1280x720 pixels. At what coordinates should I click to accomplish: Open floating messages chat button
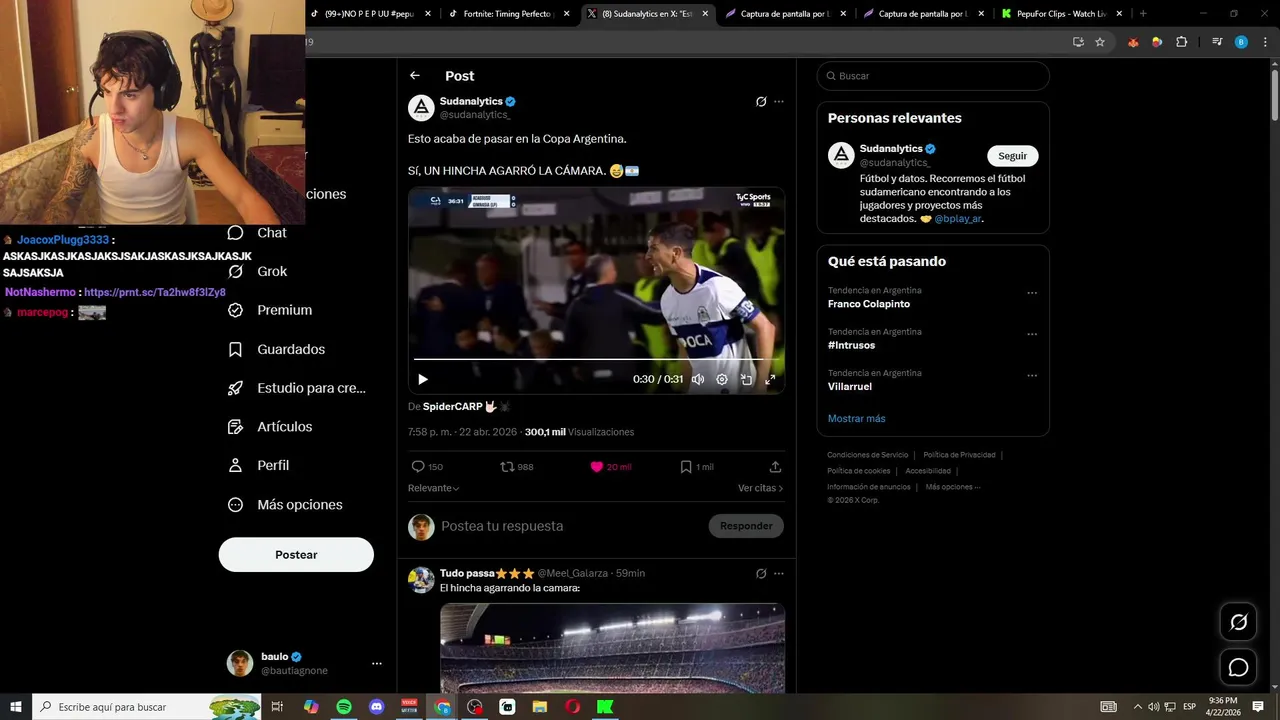1238,667
